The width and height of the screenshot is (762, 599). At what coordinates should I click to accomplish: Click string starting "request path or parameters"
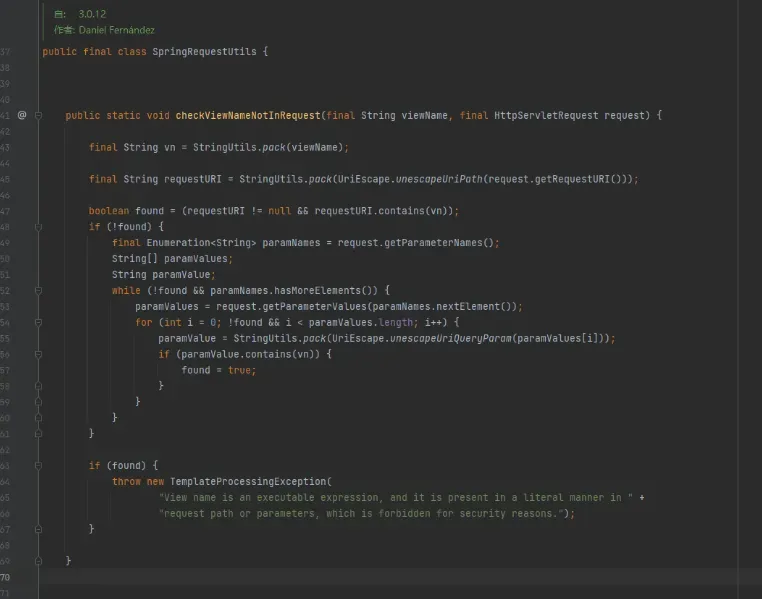point(361,513)
